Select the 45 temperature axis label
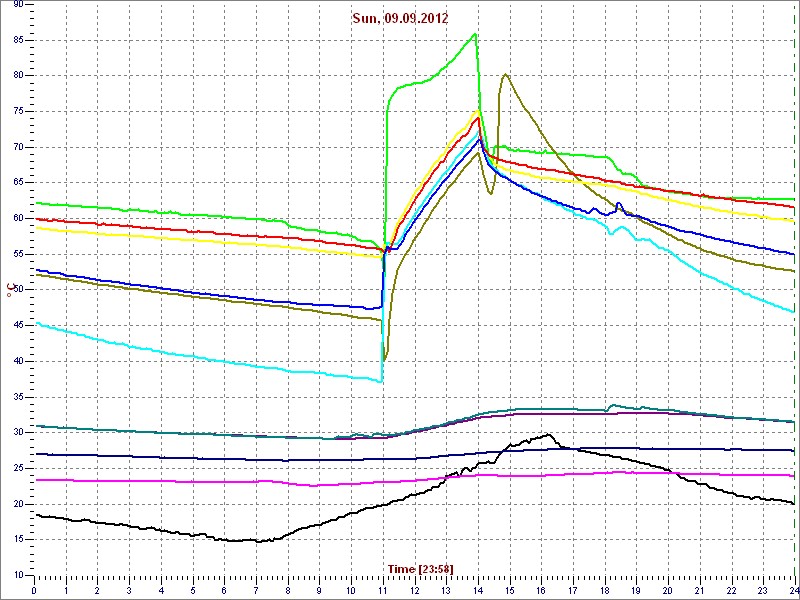 (x=17, y=326)
